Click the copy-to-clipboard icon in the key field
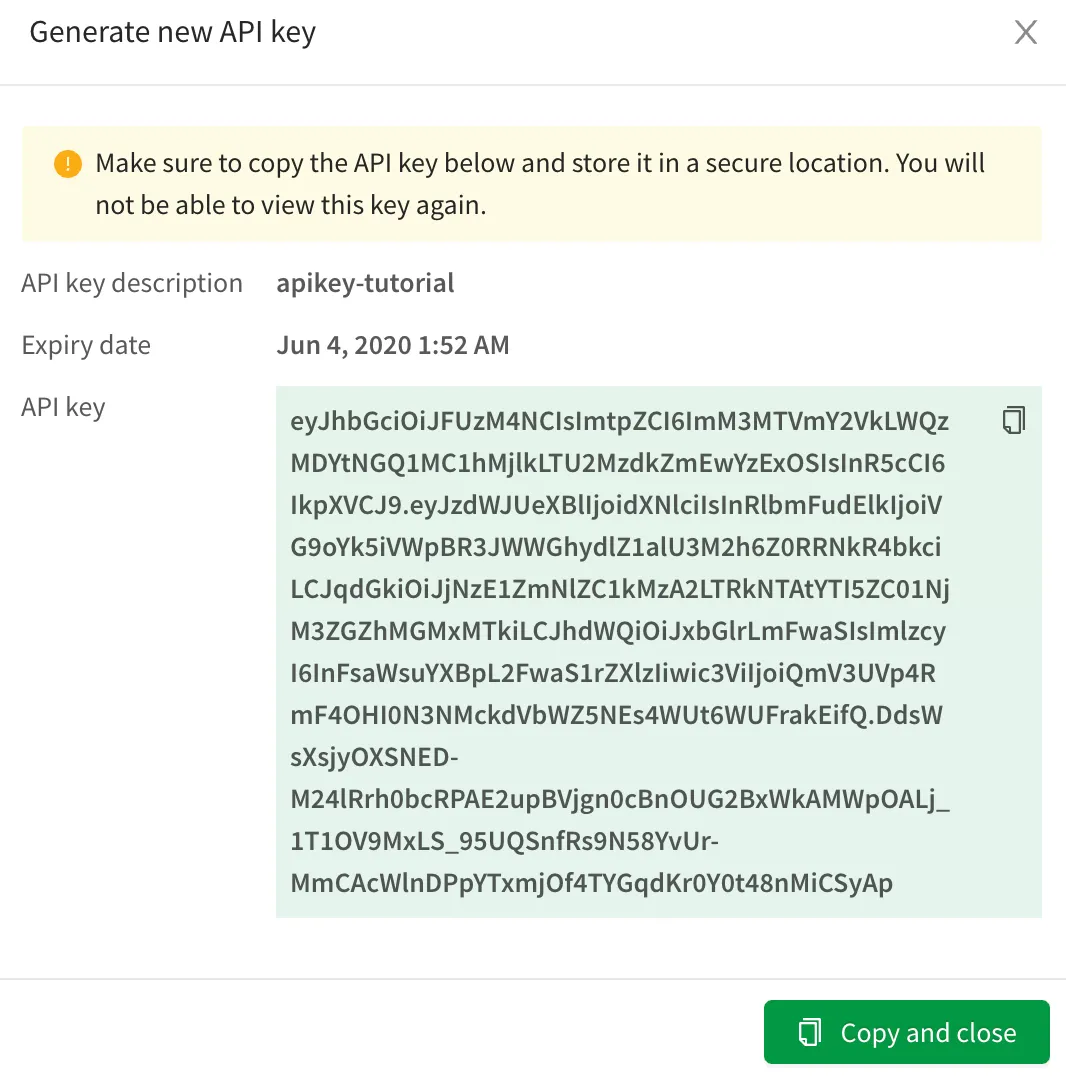 (x=1013, y=420)
